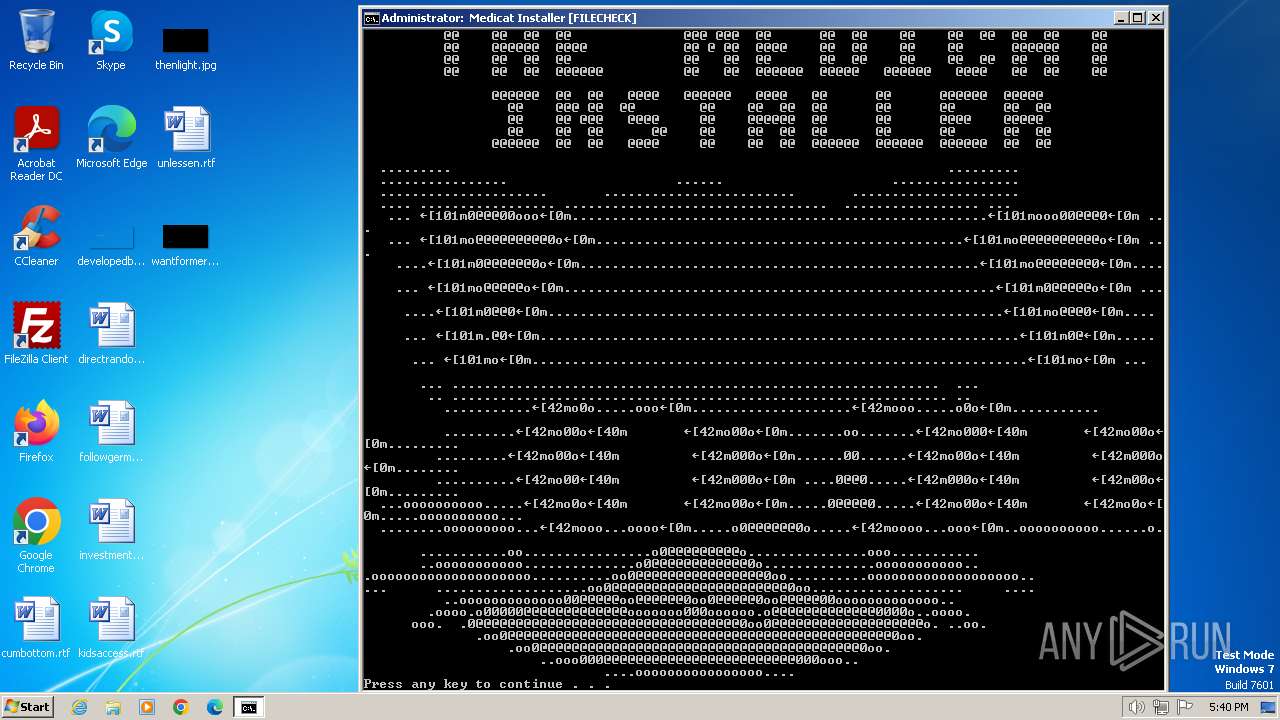Open the Action Center flag icon
The height and width of the screenshot is (720, 1280).
(1183, 707)
